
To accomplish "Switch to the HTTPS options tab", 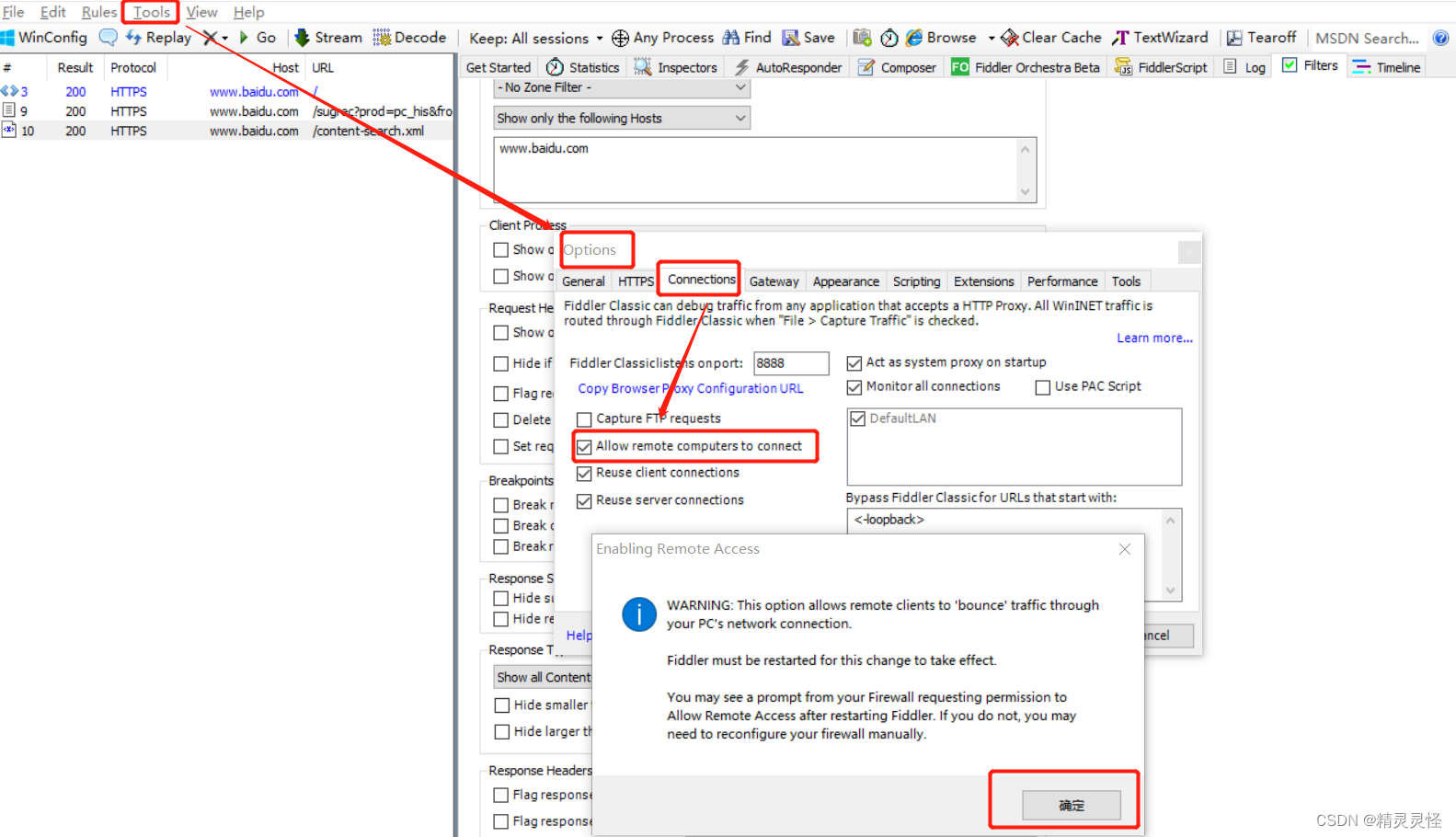I will coord(636,281).
